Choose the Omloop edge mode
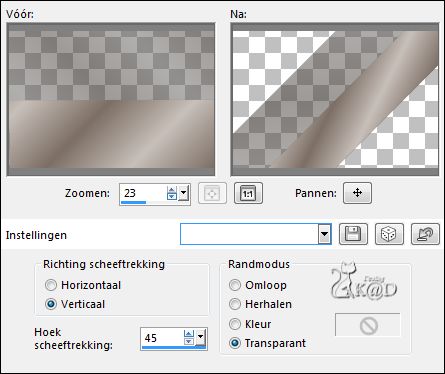 coord(235,285)
